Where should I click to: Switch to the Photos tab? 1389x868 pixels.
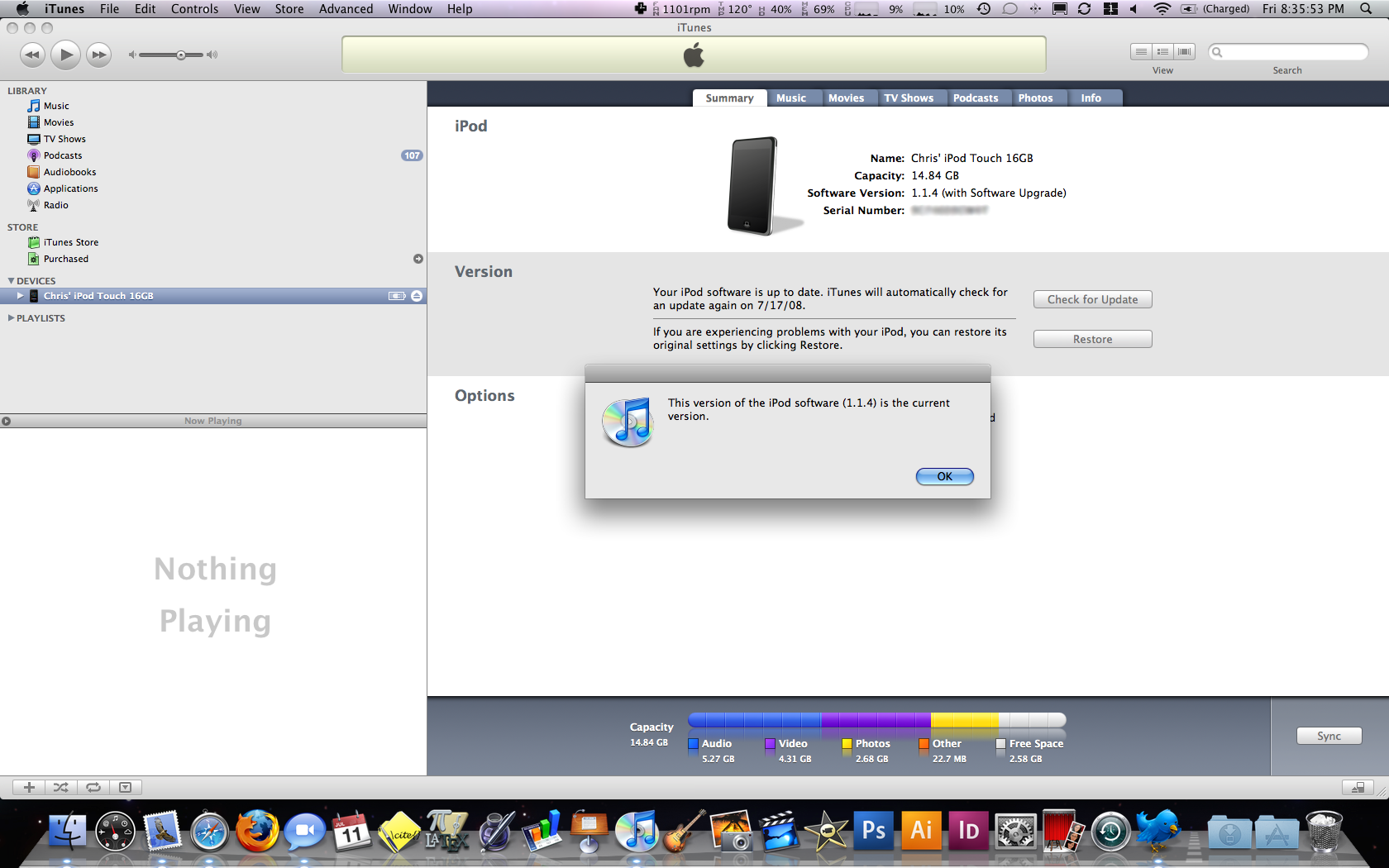[1035, 98]
